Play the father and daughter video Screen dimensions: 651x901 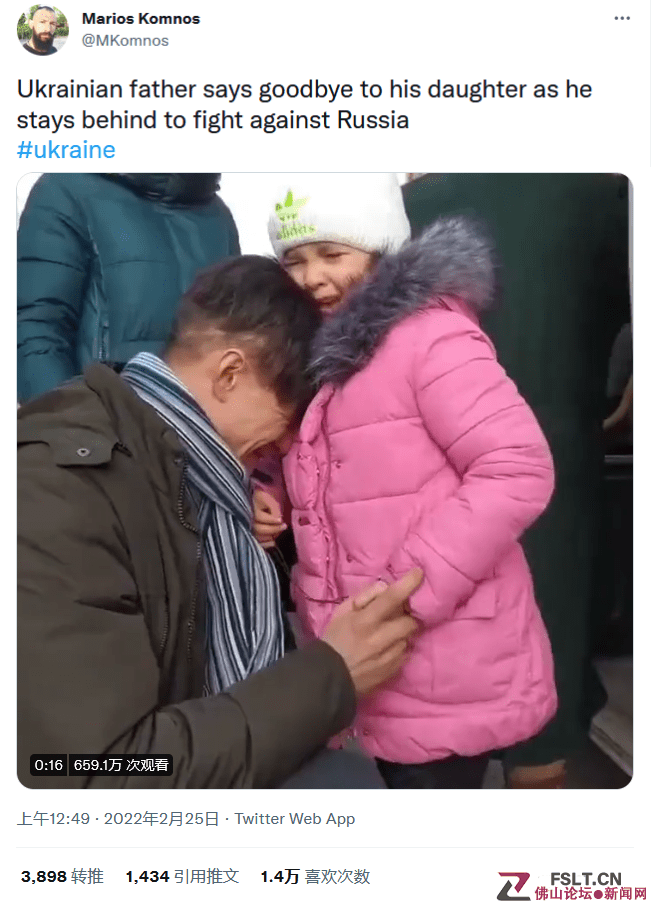coord(325,480)
